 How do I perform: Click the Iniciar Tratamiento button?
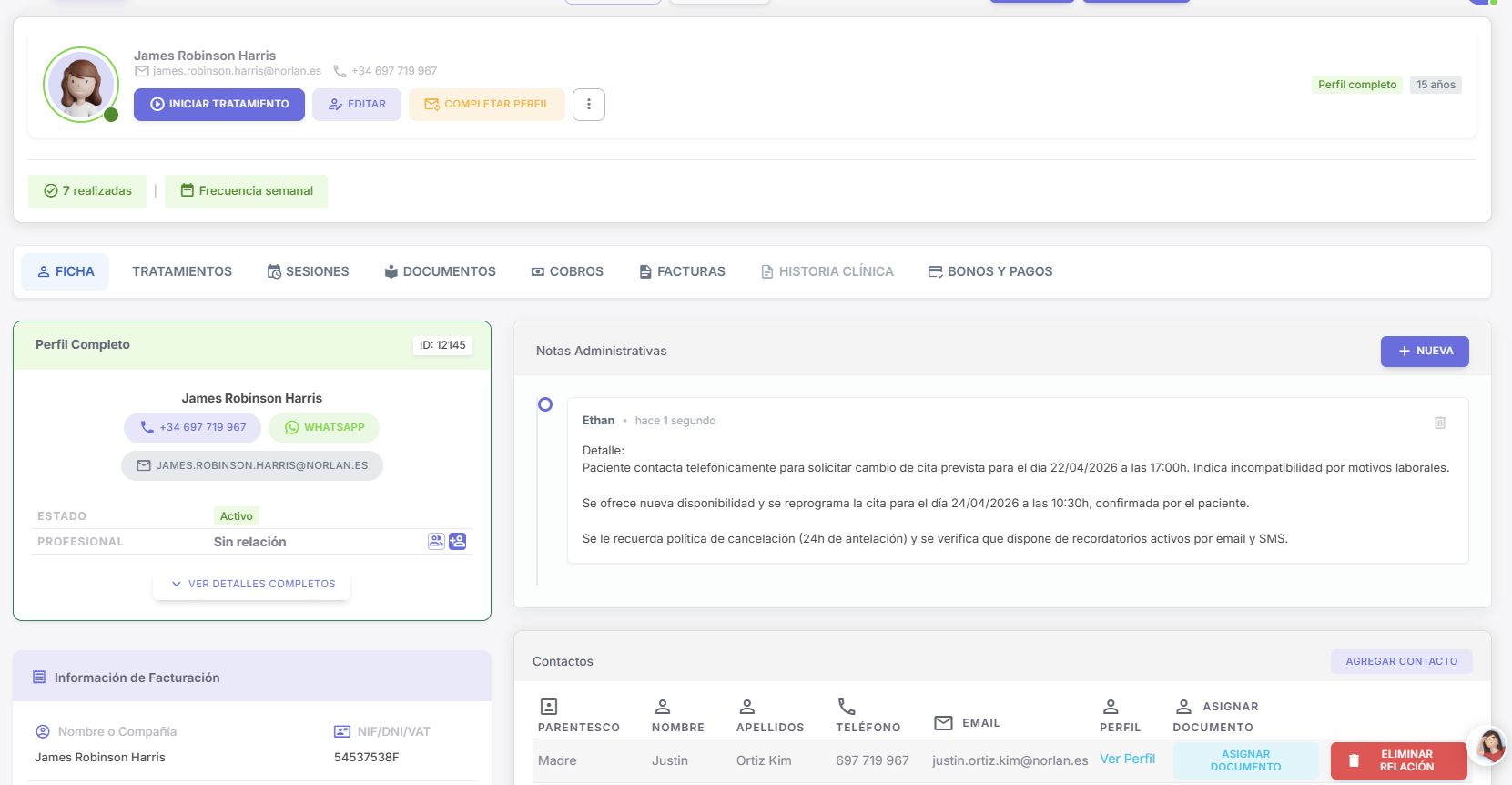pos(219,105)
